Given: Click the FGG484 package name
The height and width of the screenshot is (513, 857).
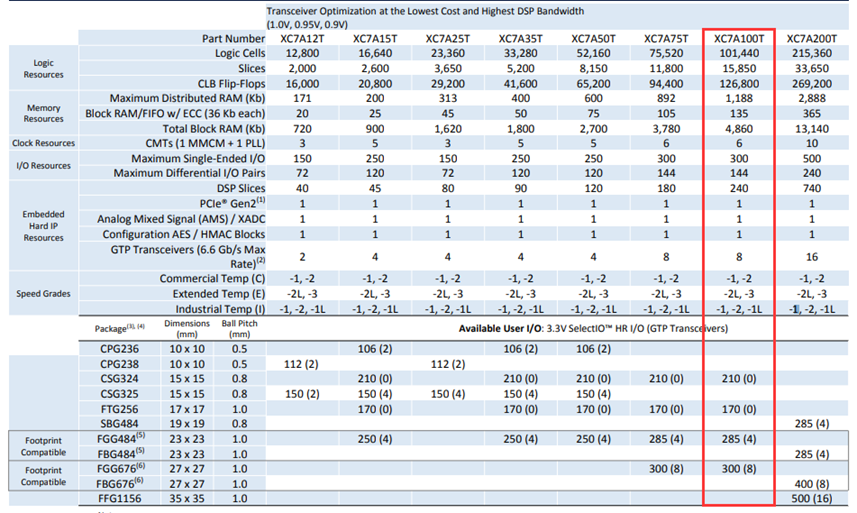Looking at the screenshot, I should point(121,439).
